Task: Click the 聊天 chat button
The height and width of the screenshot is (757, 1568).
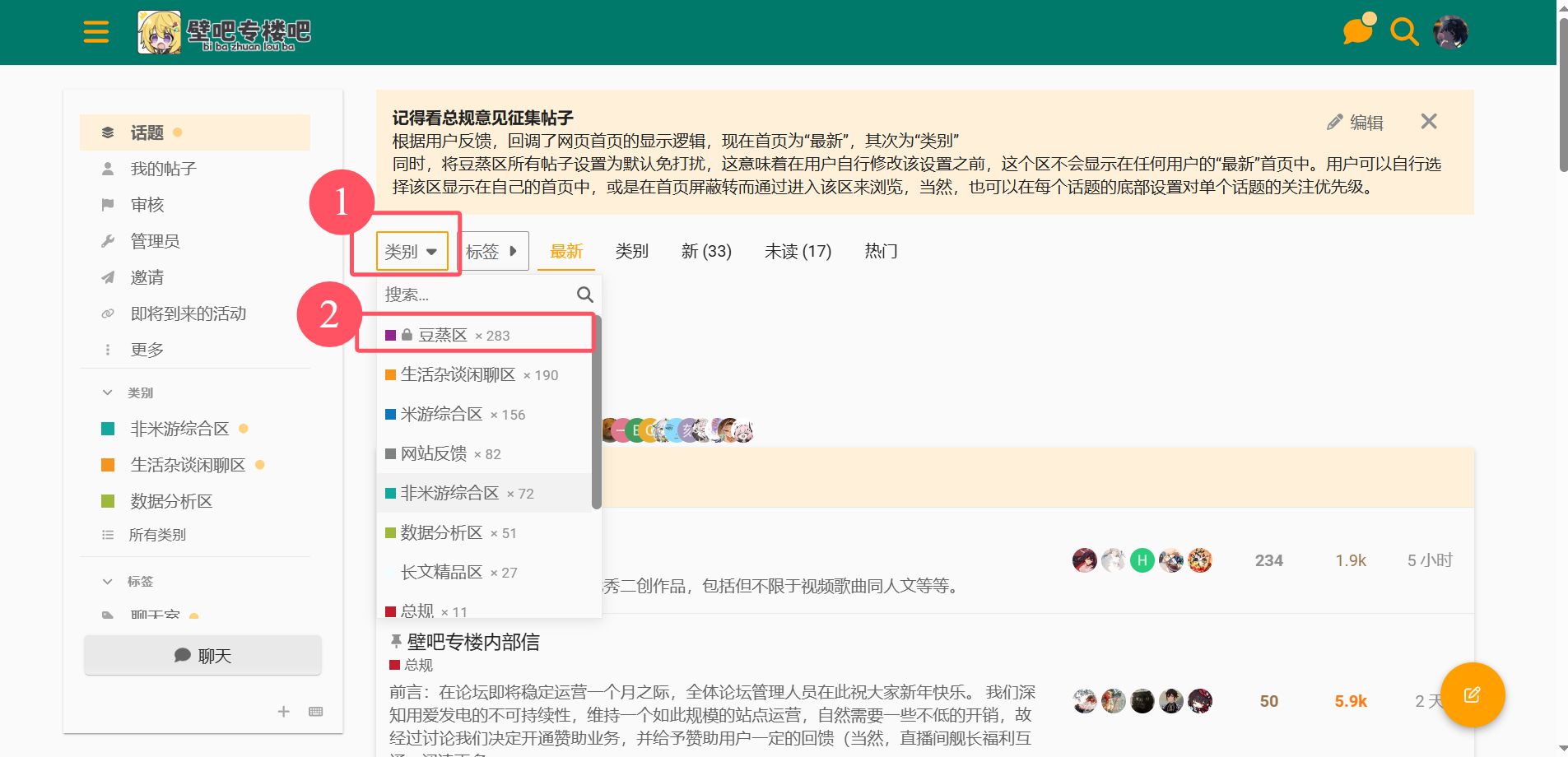Action: click(202, 656)
